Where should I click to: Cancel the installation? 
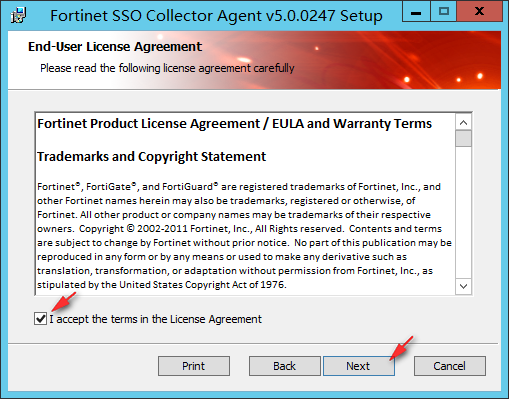click(449, 366)
